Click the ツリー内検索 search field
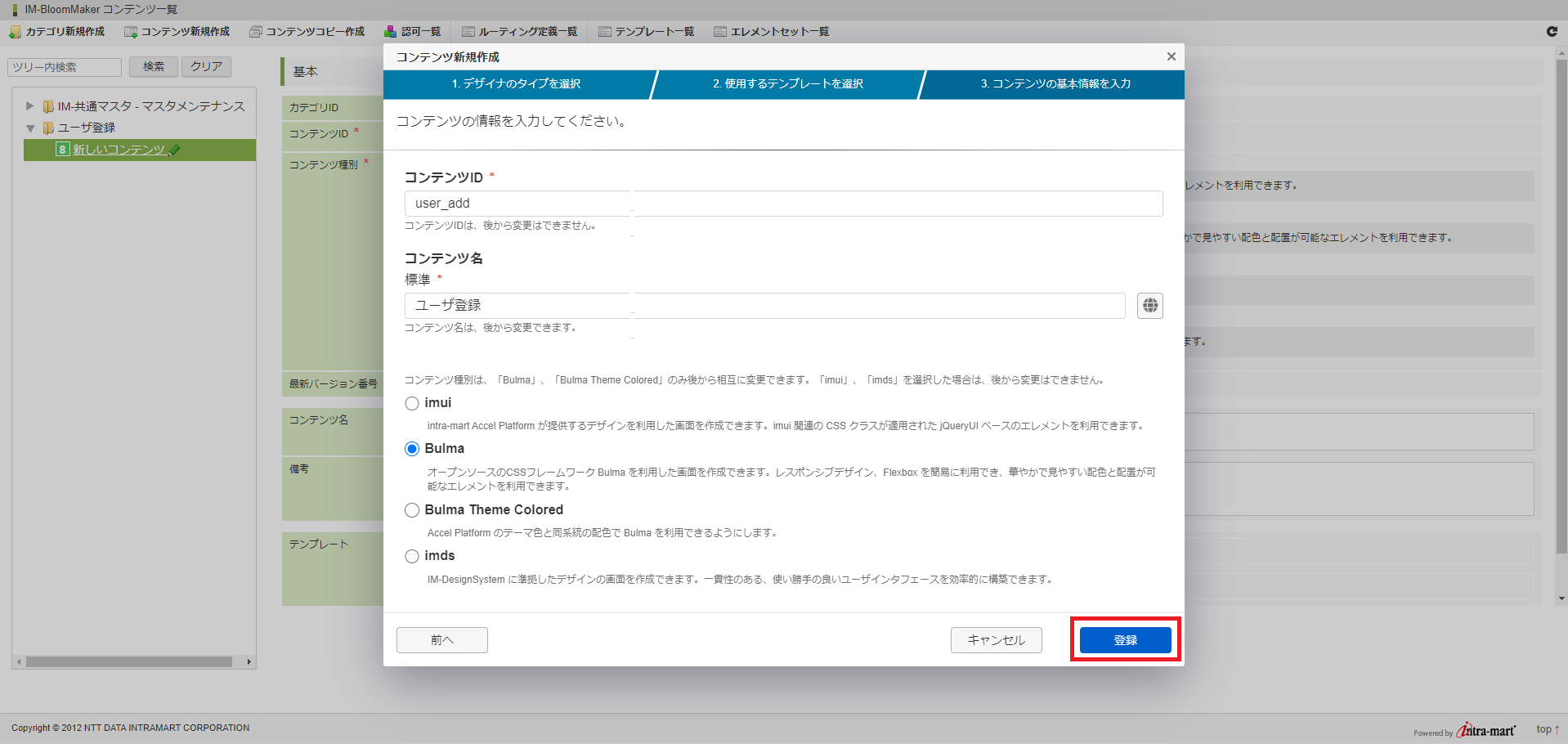 point(65,67)
